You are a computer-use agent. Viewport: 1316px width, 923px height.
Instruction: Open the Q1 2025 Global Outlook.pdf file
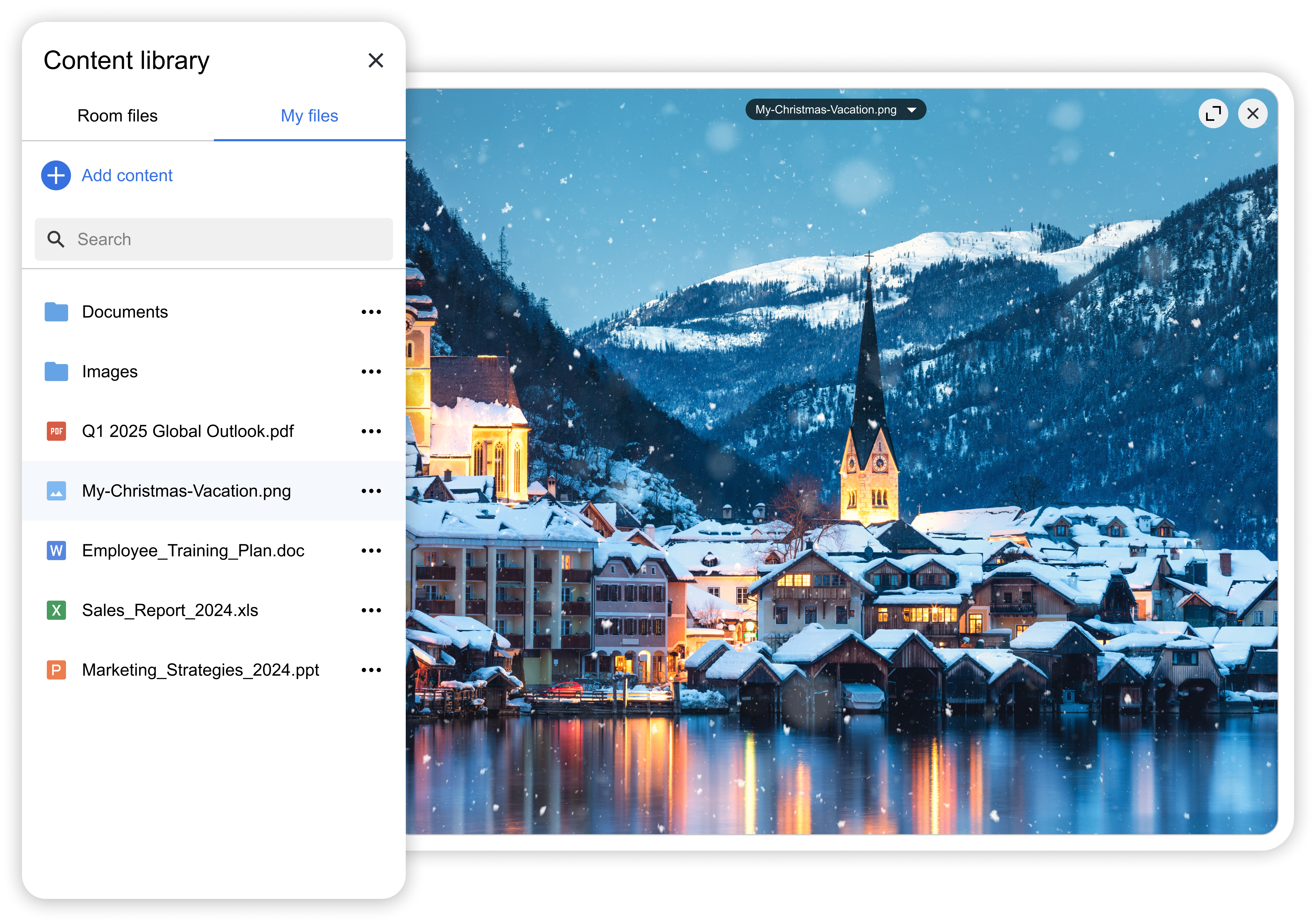coord(188,431)
